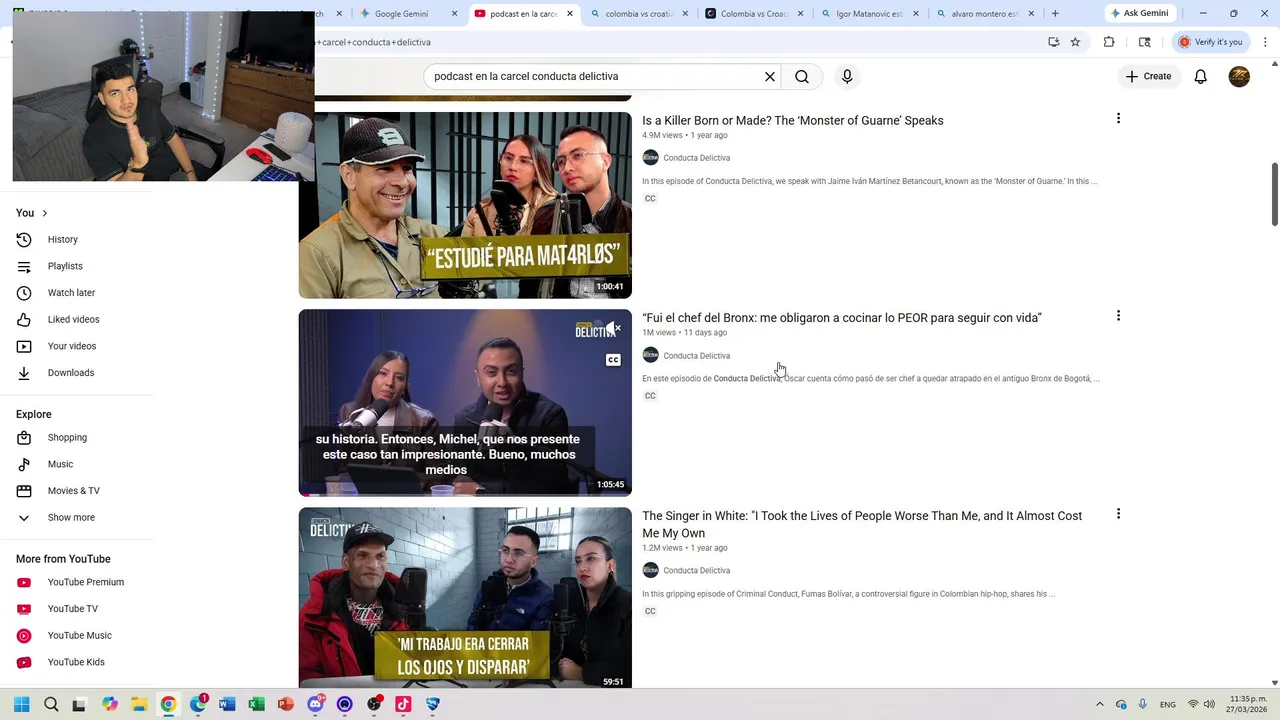
Task: Open Excel from taskbar
Action: point(256,704)
